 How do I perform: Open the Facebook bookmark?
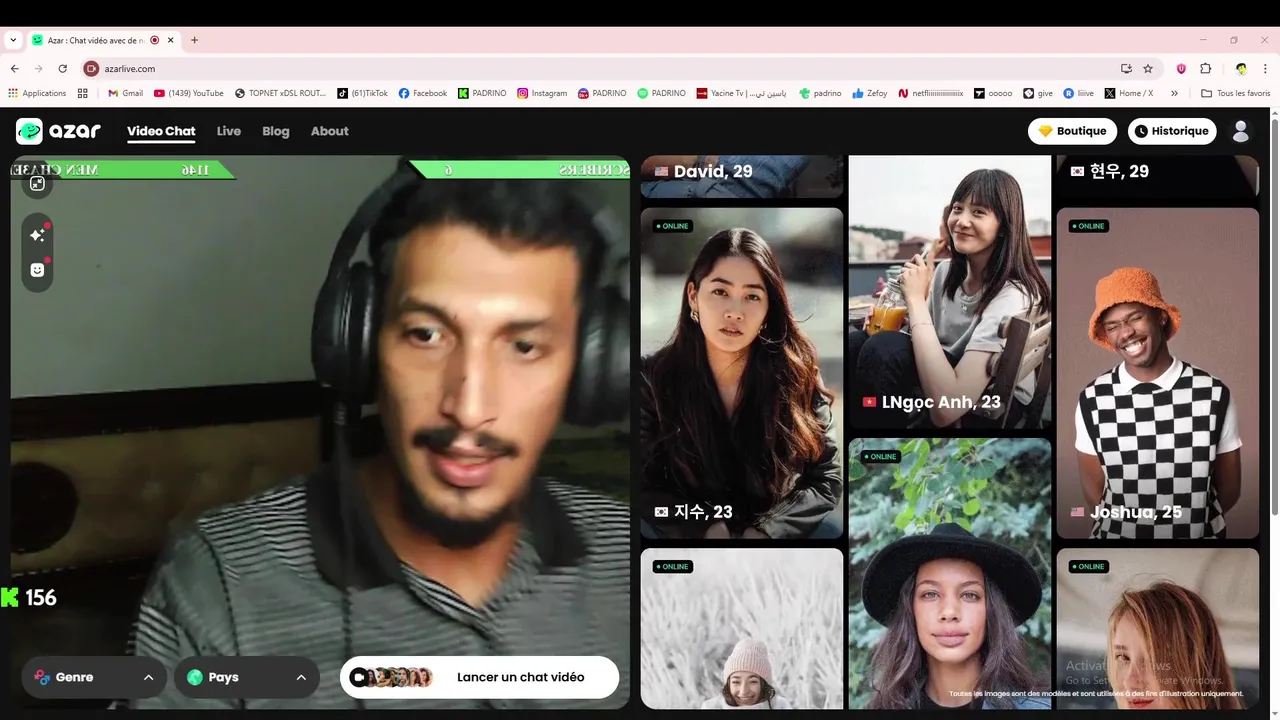click(423, 93)
